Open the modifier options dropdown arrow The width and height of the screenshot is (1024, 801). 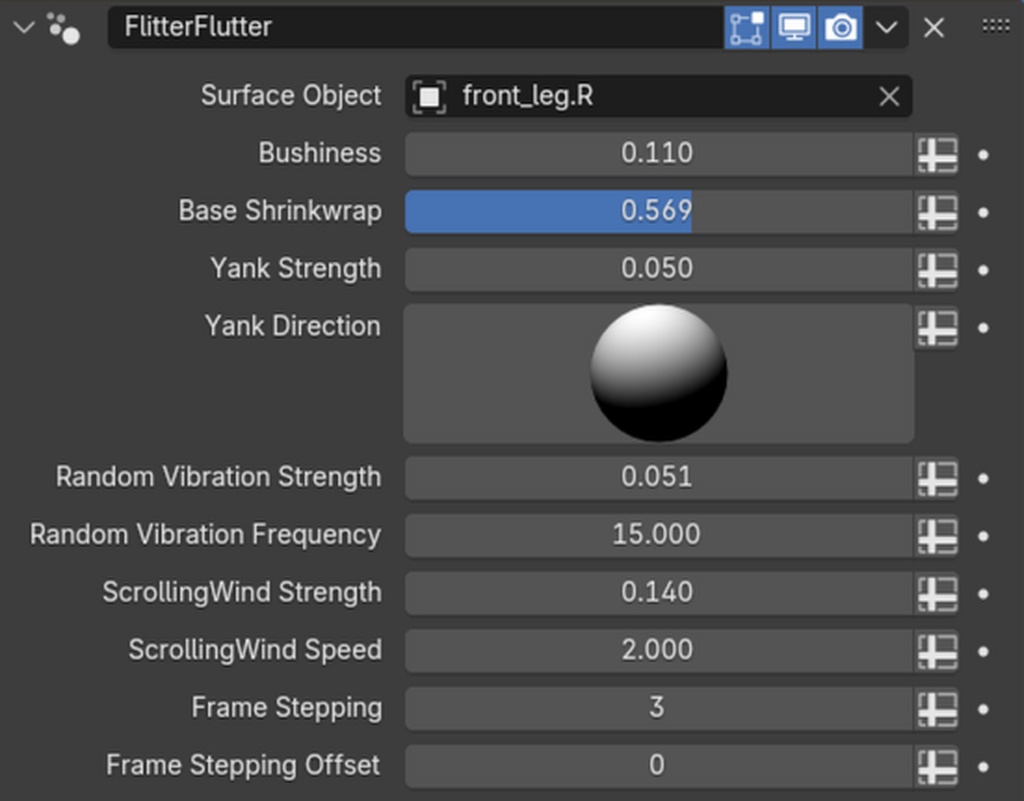tap(886, 27)
